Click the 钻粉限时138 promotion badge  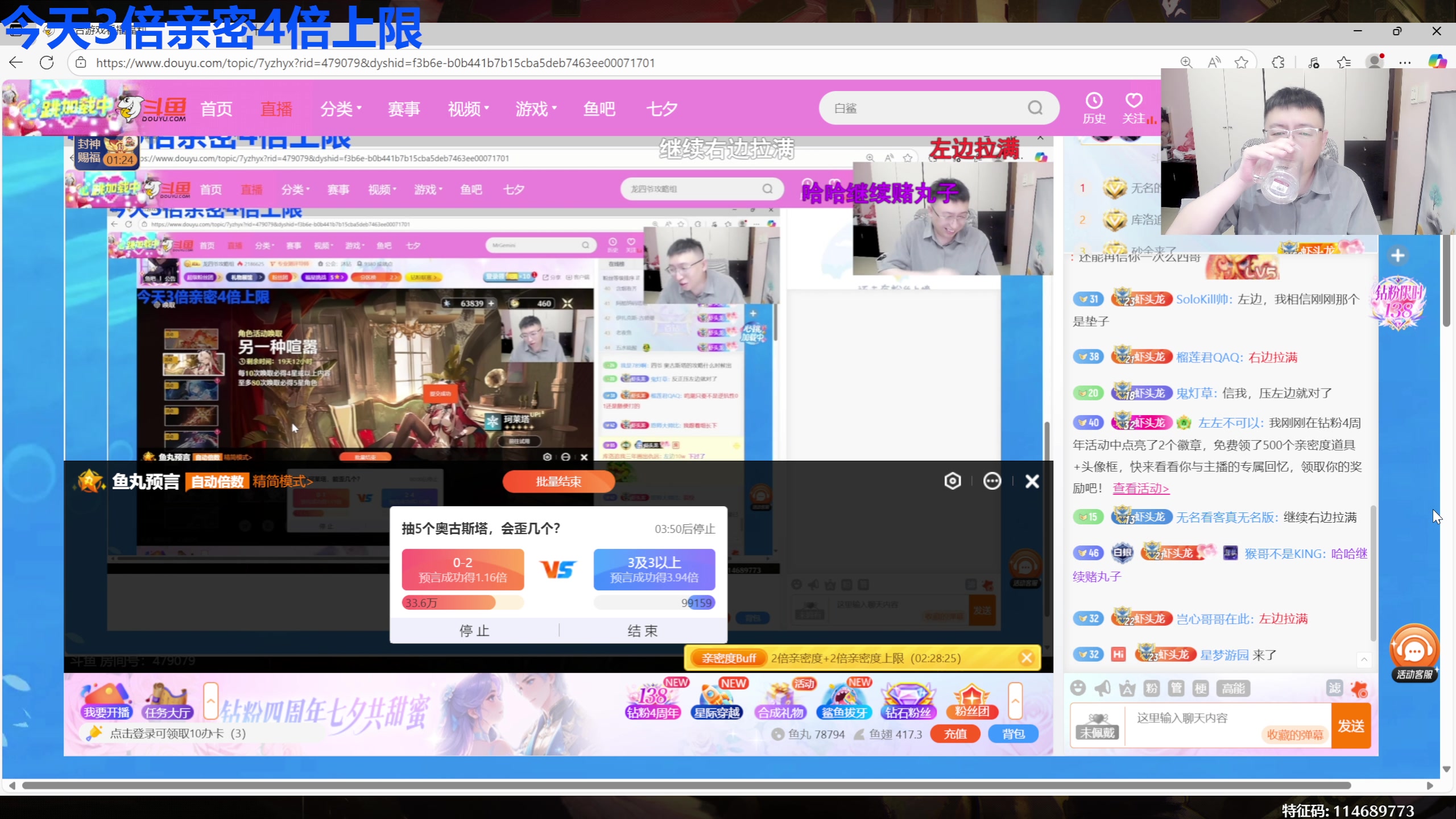click(x=1399, y=303)
